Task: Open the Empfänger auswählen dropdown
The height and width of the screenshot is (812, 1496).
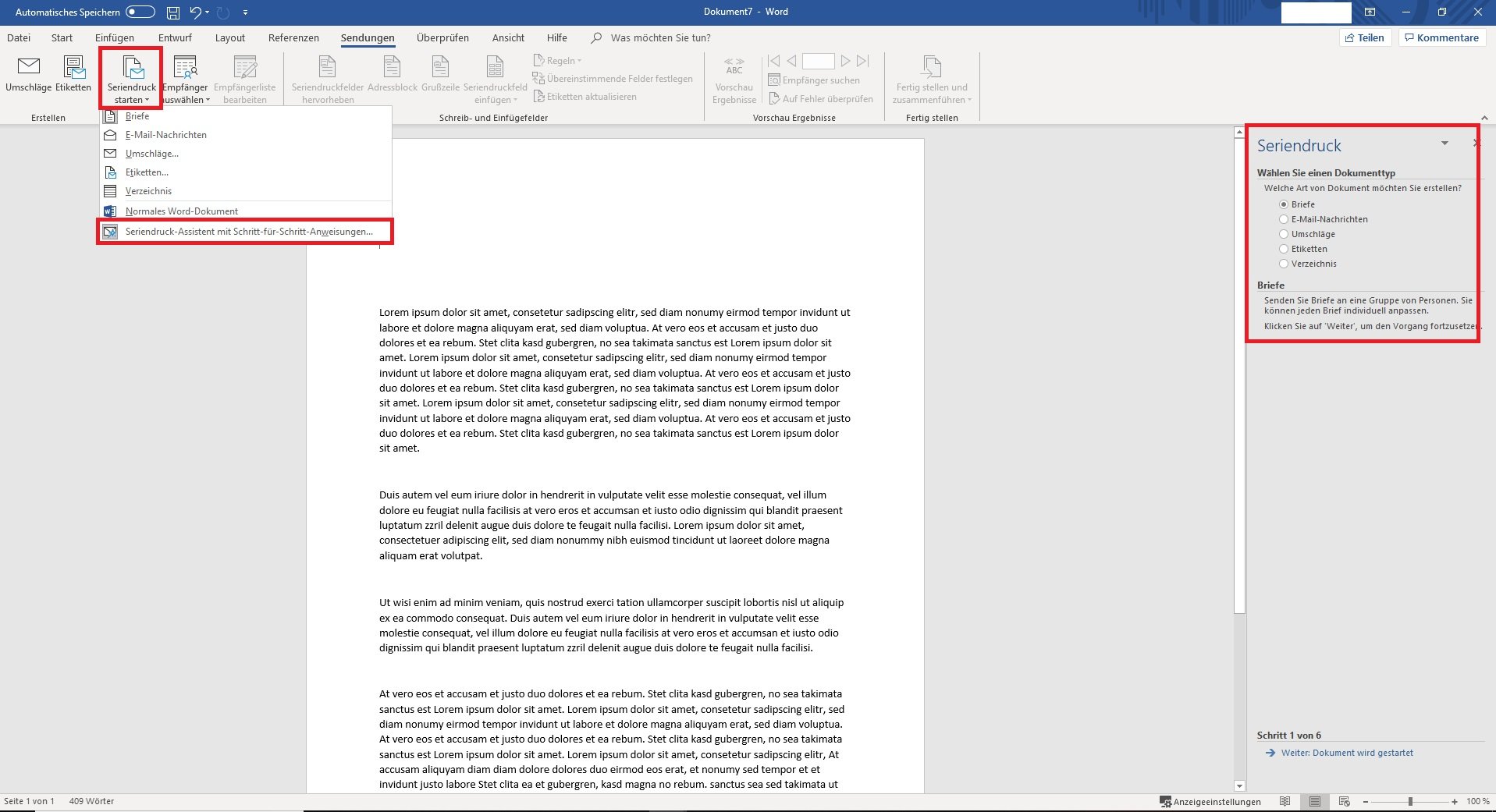Action: click(x=186, y=79)
